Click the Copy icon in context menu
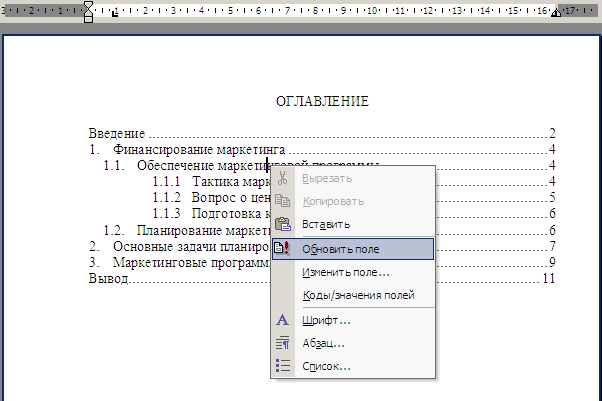Screen dimensions: 602x401 [283, 201]
